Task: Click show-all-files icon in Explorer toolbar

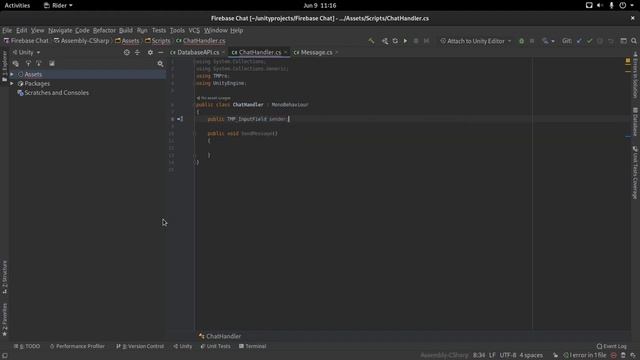Action: coord(52,64)
